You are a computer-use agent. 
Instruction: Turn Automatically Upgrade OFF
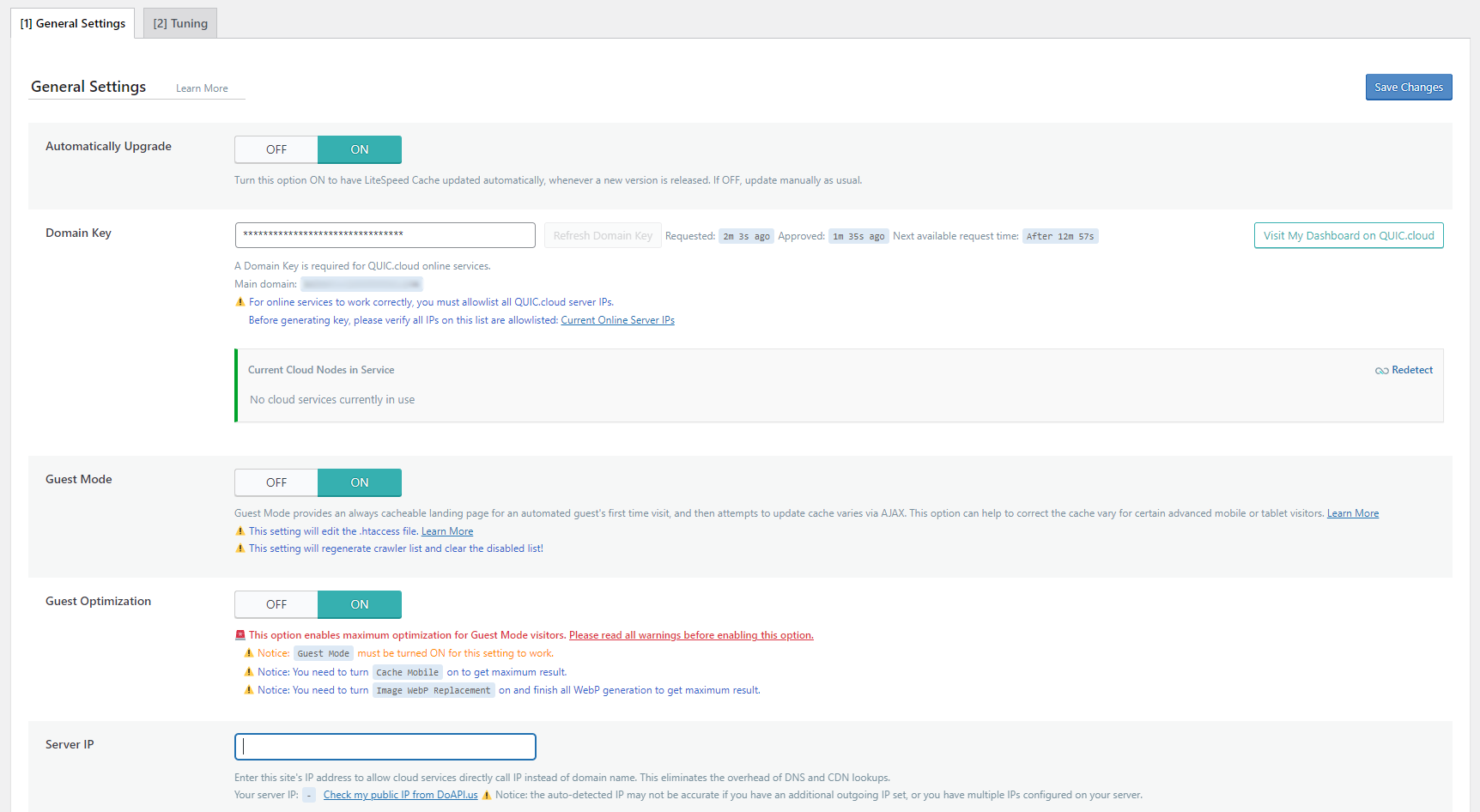(276, 148)
